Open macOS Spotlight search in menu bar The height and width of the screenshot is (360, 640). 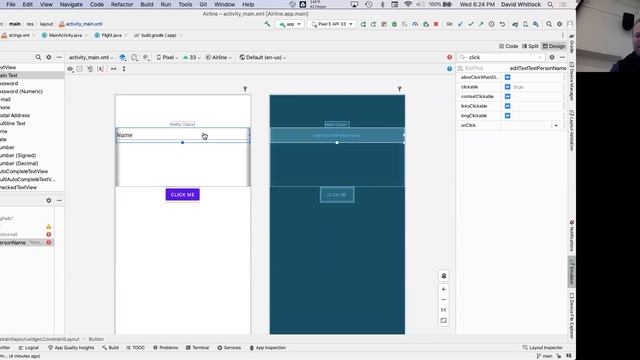550,4
